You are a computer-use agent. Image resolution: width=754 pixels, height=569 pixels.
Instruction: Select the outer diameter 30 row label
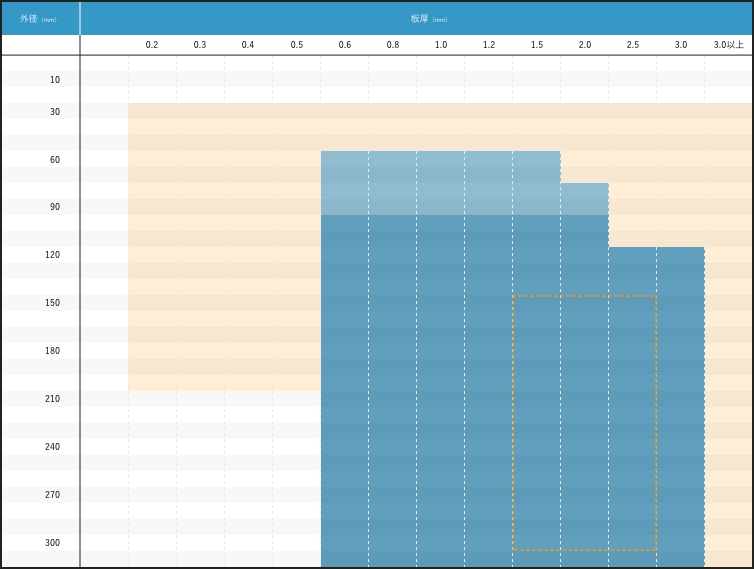point(55,112)
